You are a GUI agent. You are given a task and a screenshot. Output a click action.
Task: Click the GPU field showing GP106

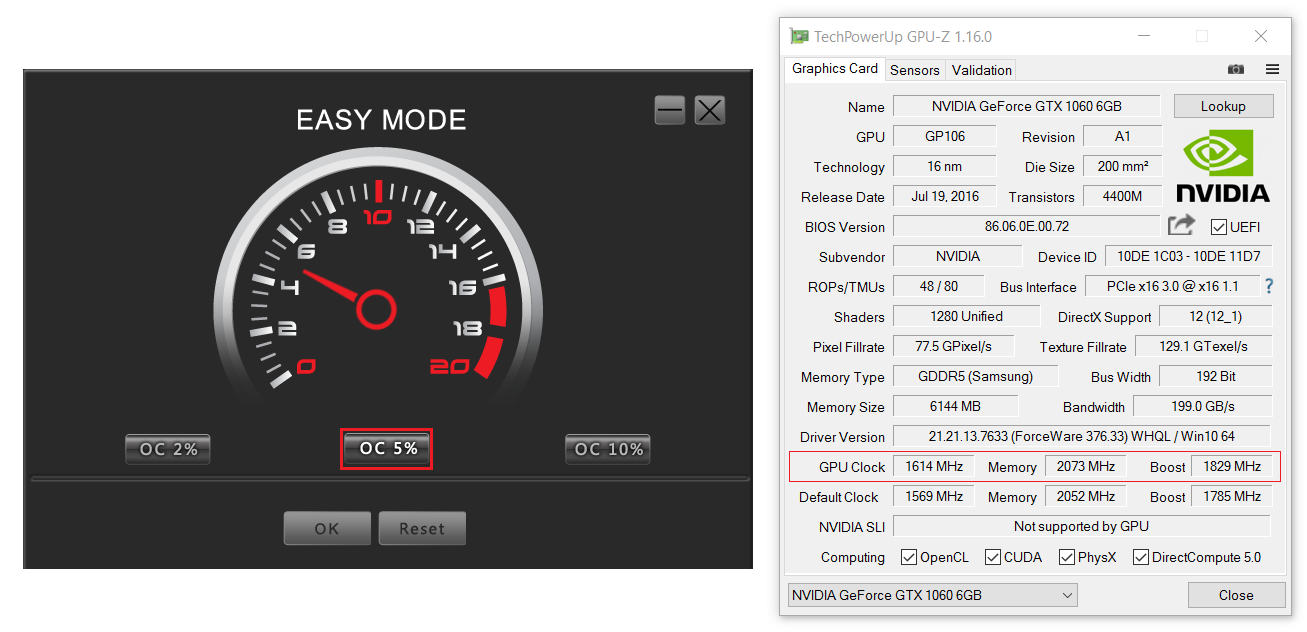pos(945,136)
